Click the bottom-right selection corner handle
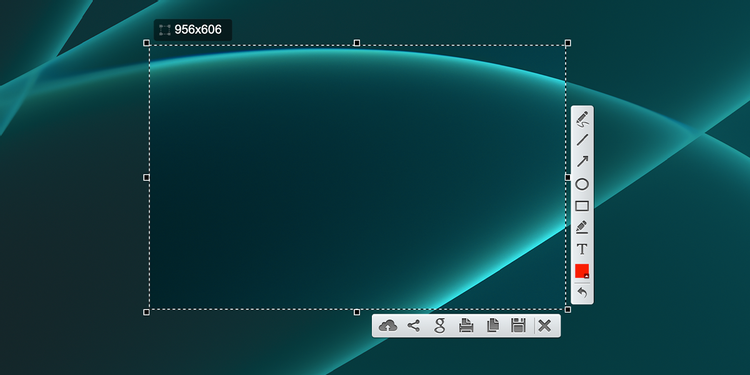750x375 pixels. coord(568,310)
